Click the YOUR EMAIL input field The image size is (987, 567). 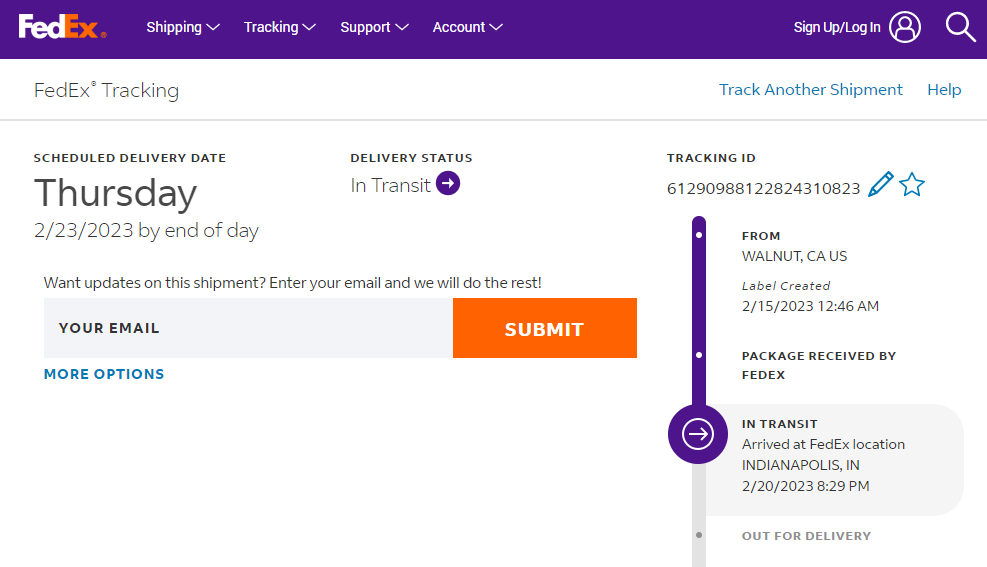[x=248, y=328]
